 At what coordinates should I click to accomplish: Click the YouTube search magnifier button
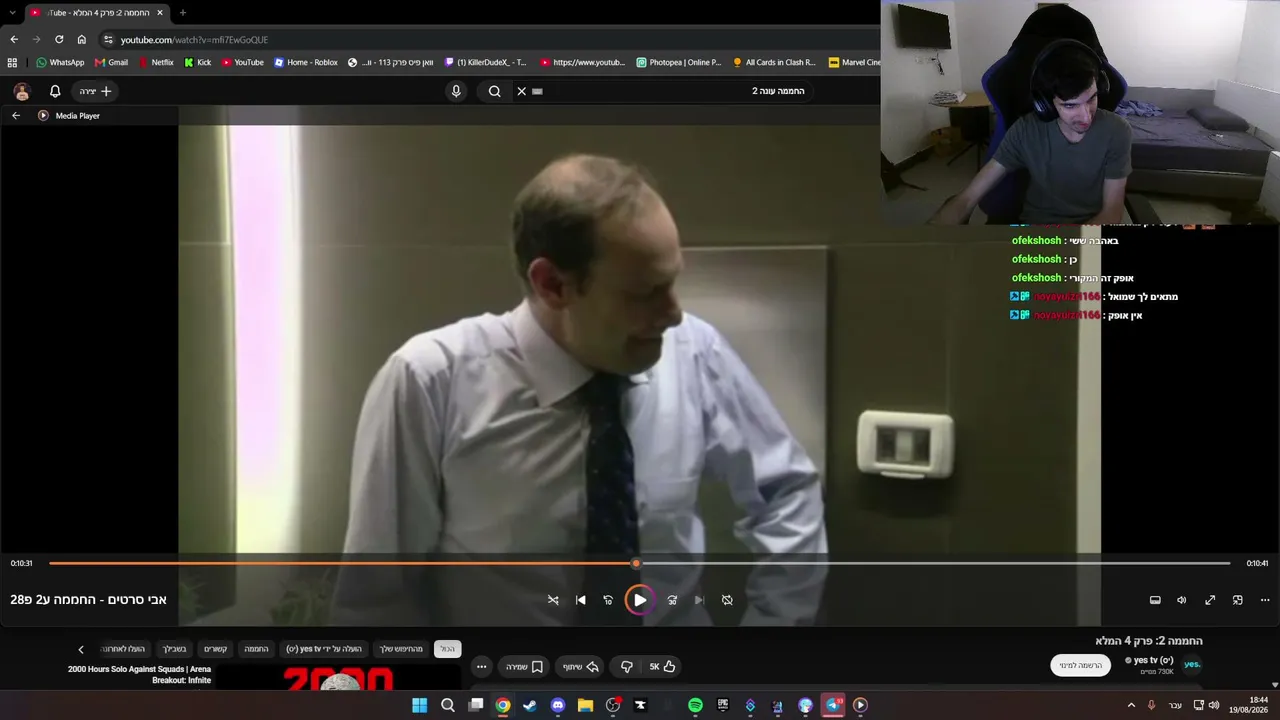click(494, 91)
